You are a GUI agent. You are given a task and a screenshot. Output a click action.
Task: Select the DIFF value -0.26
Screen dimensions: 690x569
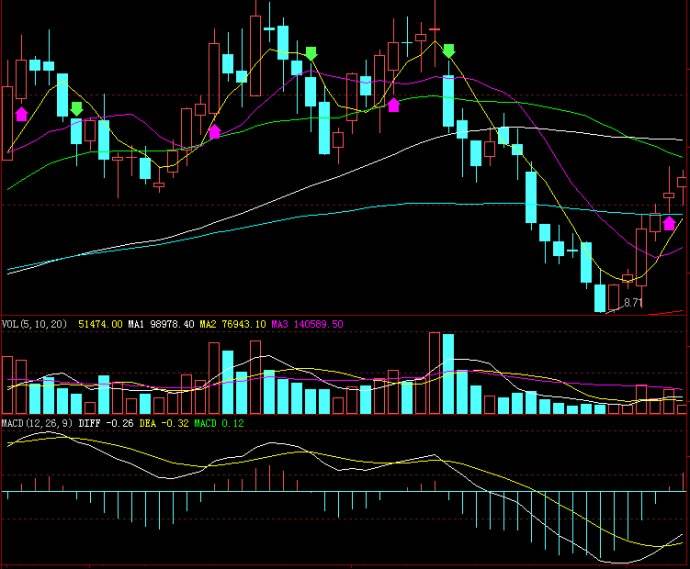click(120, 424)
